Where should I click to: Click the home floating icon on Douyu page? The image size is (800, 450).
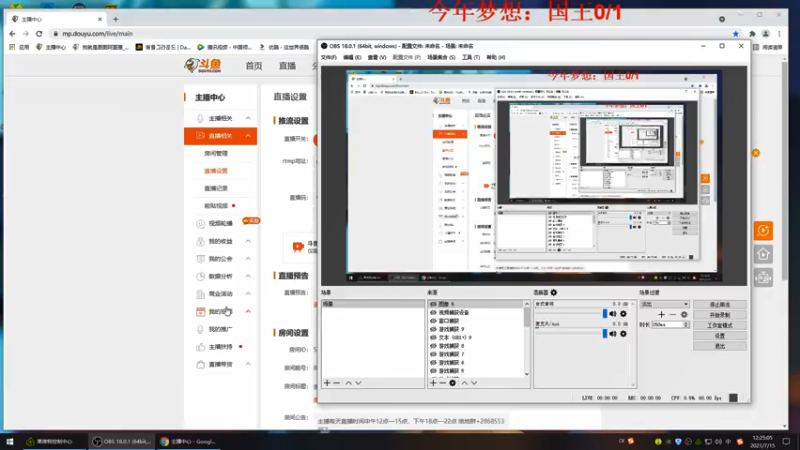point(763,254)
